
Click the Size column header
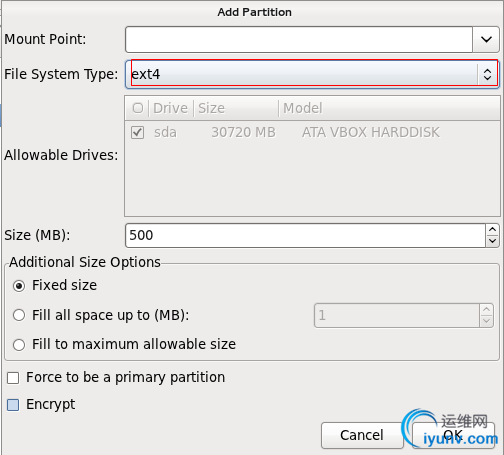point(236,108)
